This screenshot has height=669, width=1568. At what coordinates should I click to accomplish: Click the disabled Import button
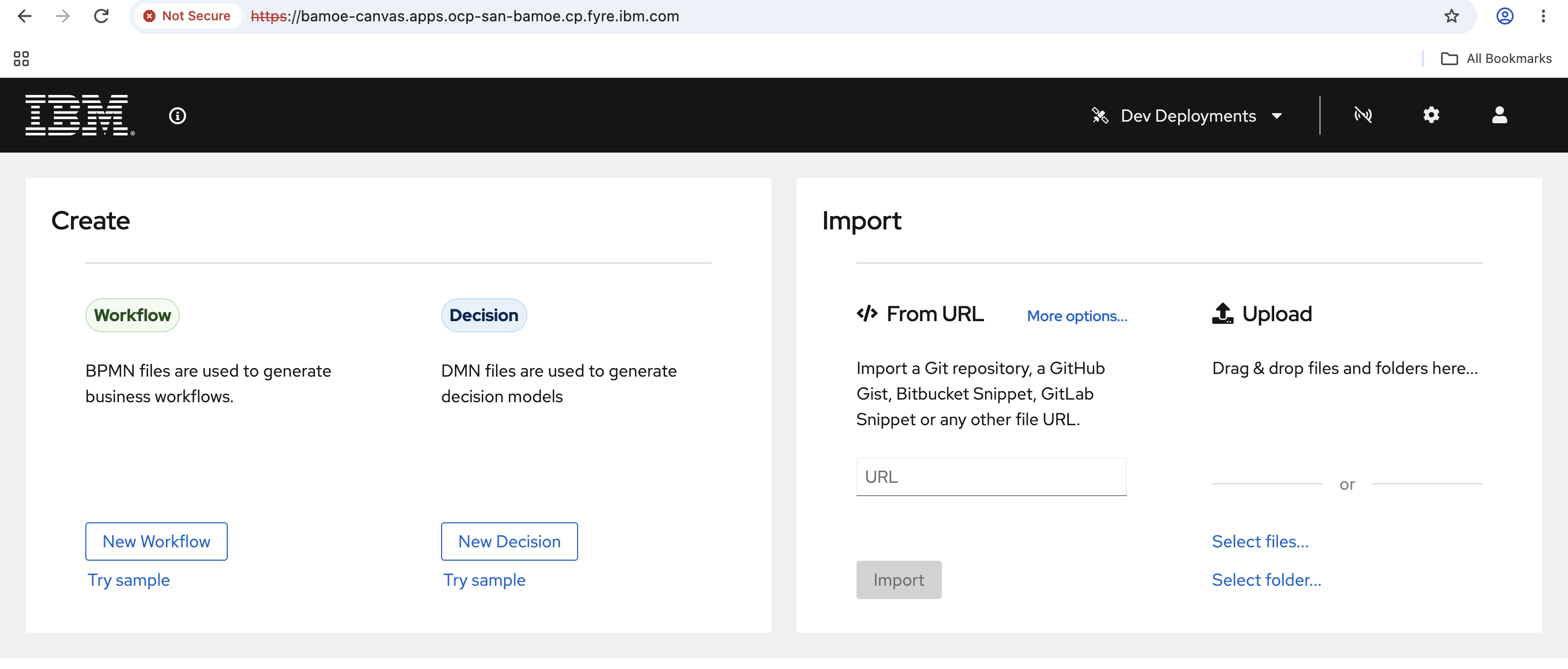899,579
